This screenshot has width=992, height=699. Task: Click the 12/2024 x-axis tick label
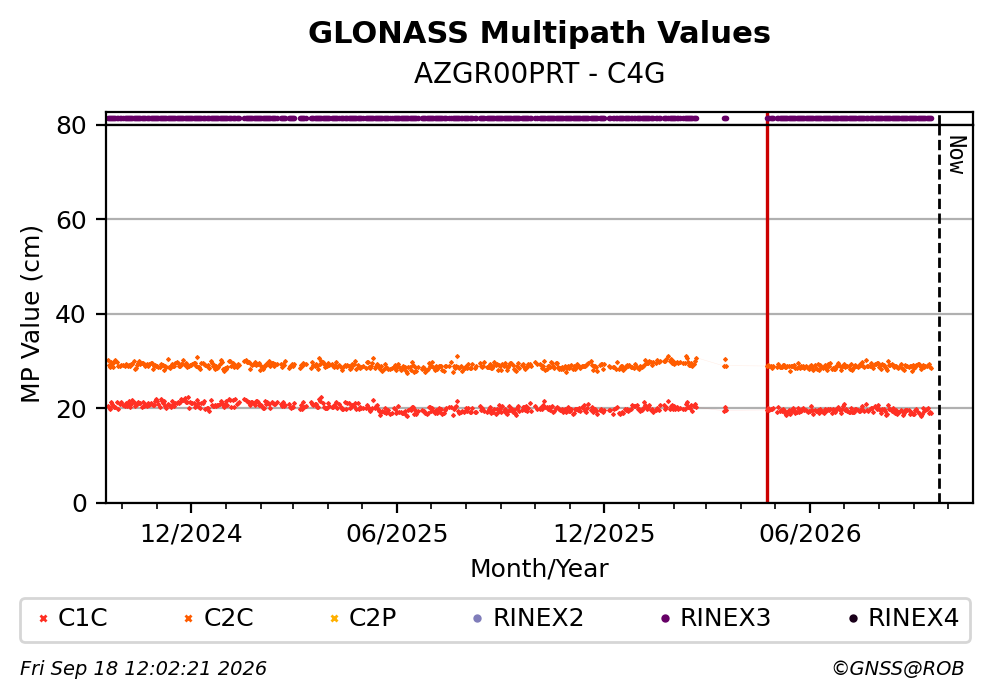click(191, 535)
